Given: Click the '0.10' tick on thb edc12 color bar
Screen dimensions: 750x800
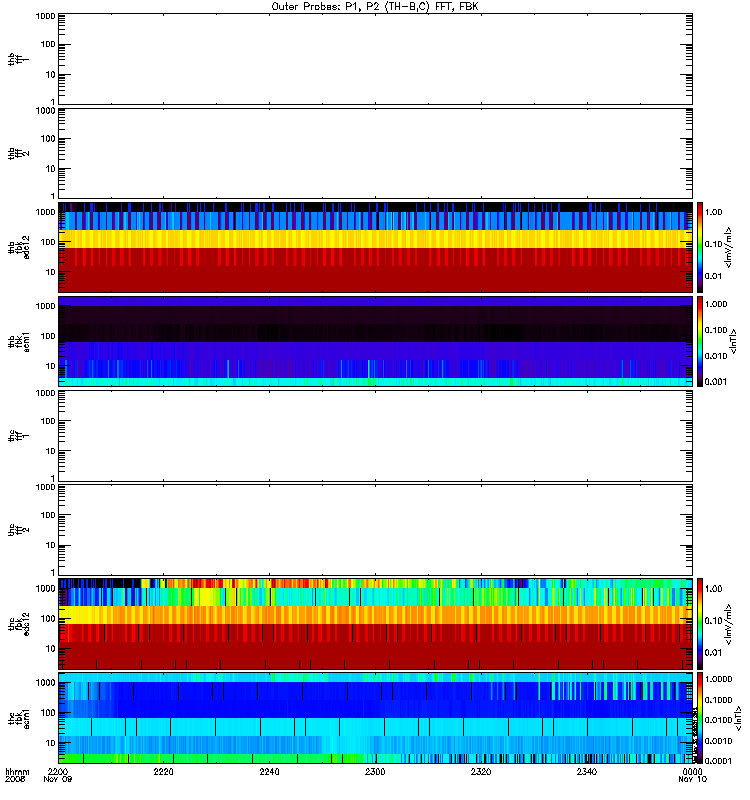Looking at the screenshot, I should tap(714, 244).
